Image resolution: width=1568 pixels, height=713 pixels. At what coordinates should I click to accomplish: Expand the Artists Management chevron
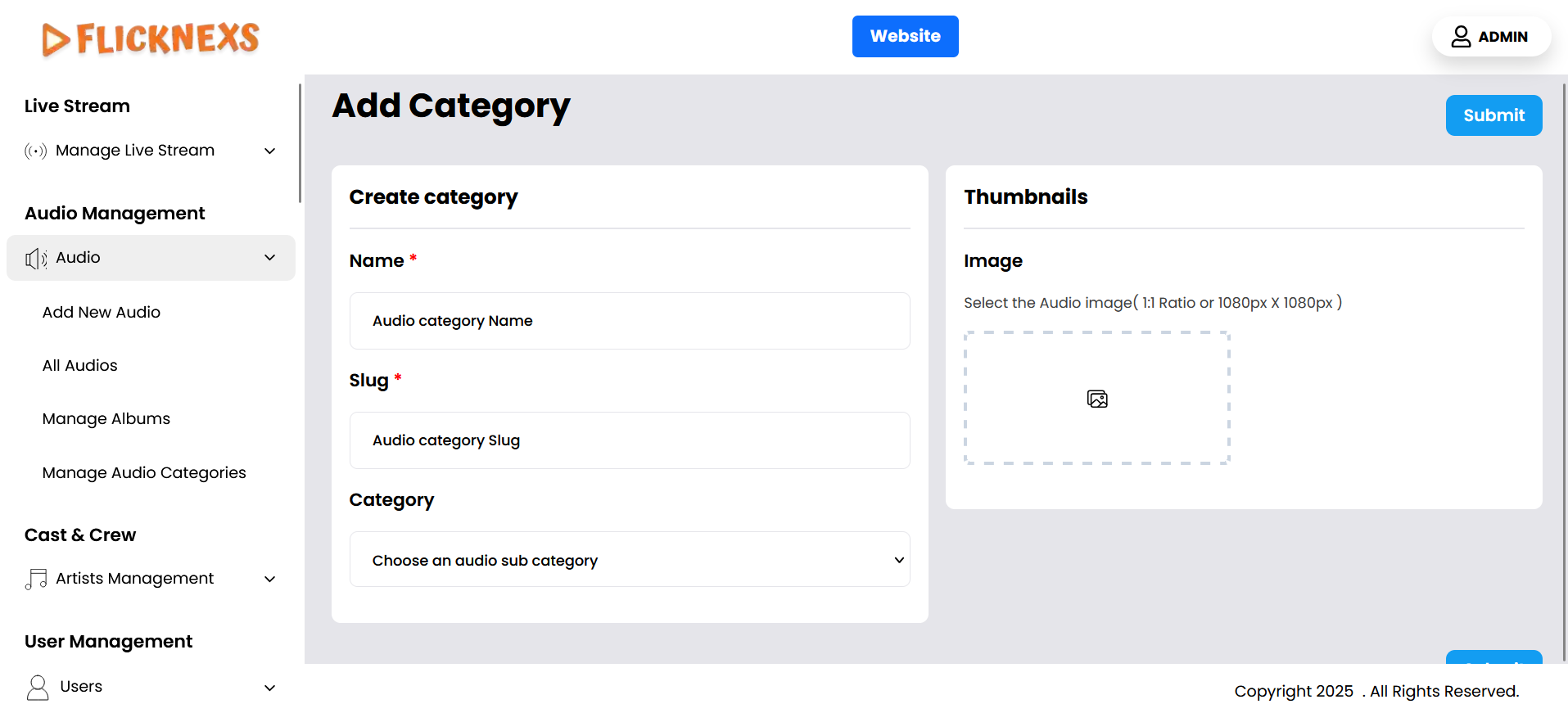[x=269, y=580]
